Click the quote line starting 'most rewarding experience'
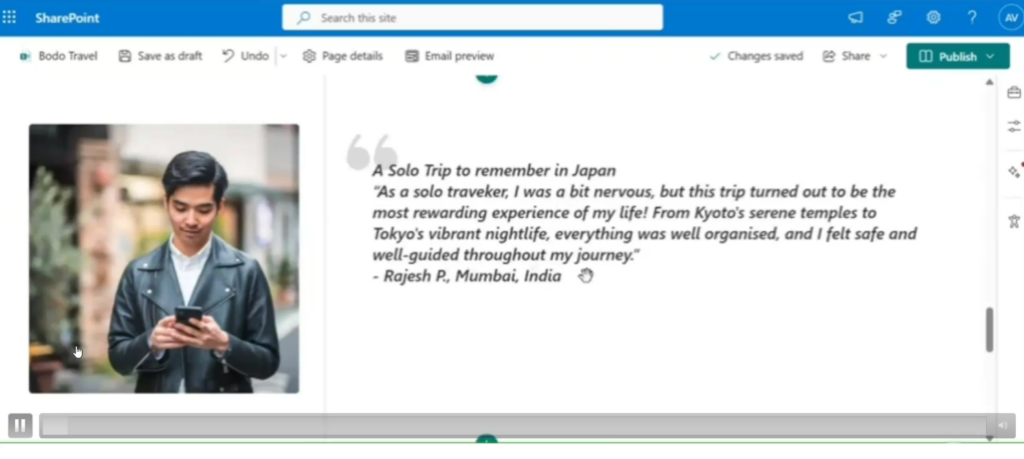This screenshot has height=459, width=1024. point(624,213)
